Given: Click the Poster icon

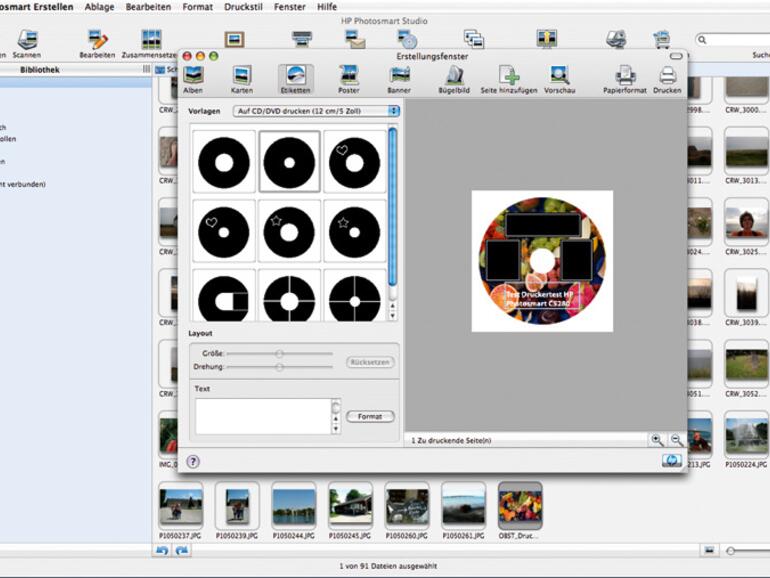Looking at the screenshot, I should tap(348, 77).
